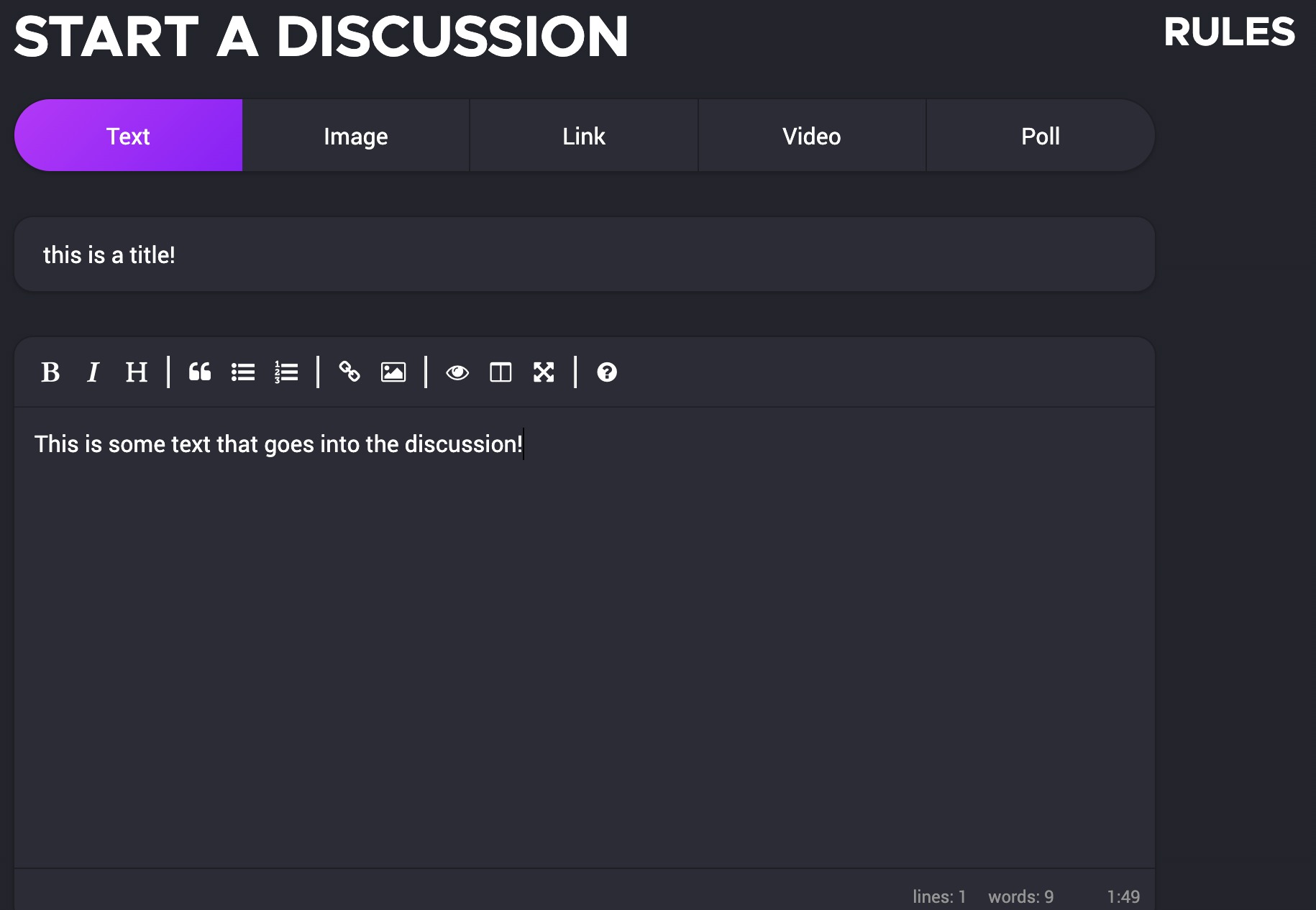Switch to the Poll tab
The image size is (1316, 910).
coord(1041,136)
